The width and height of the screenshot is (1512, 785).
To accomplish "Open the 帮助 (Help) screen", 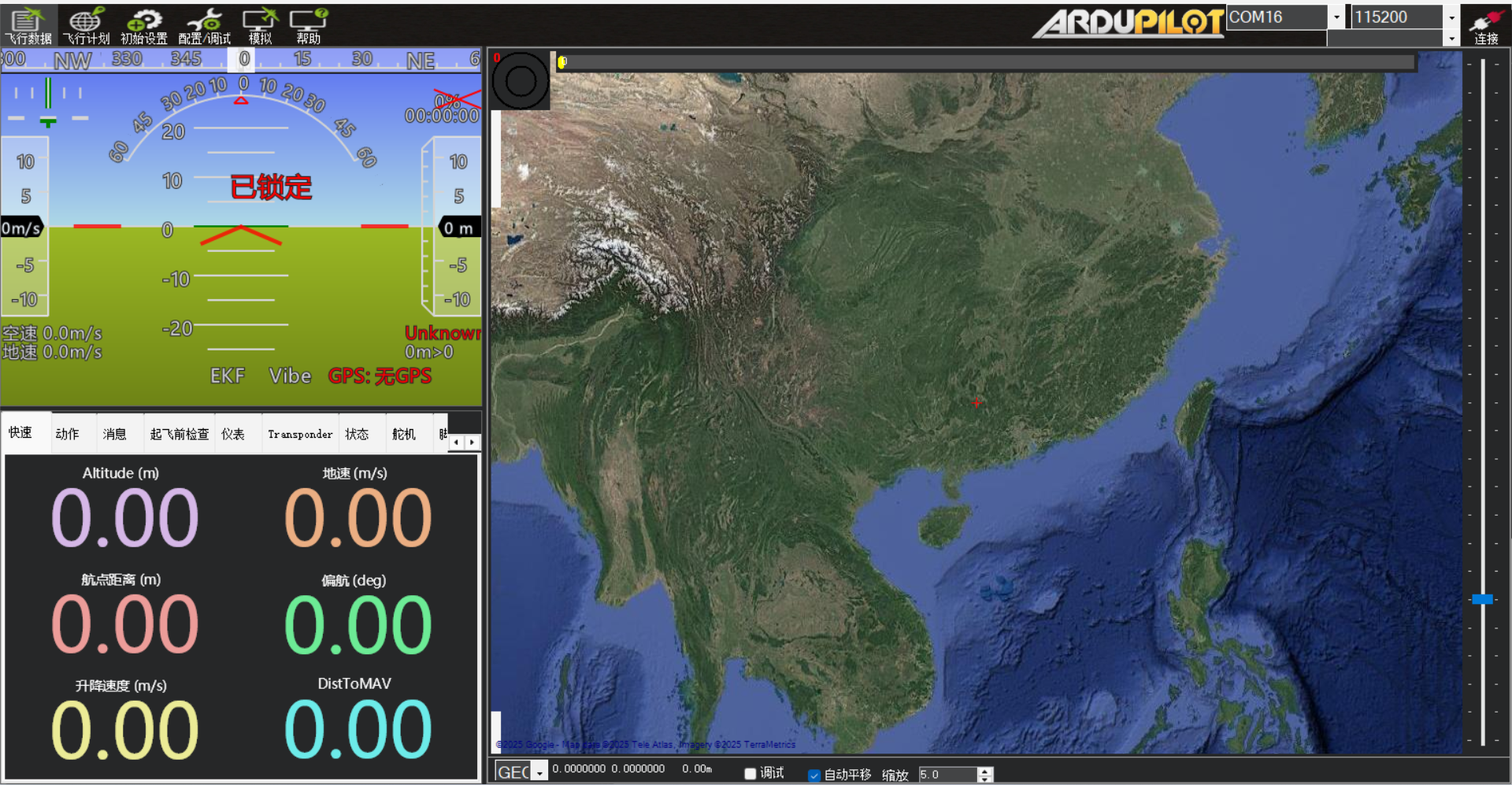I will 308,25.
